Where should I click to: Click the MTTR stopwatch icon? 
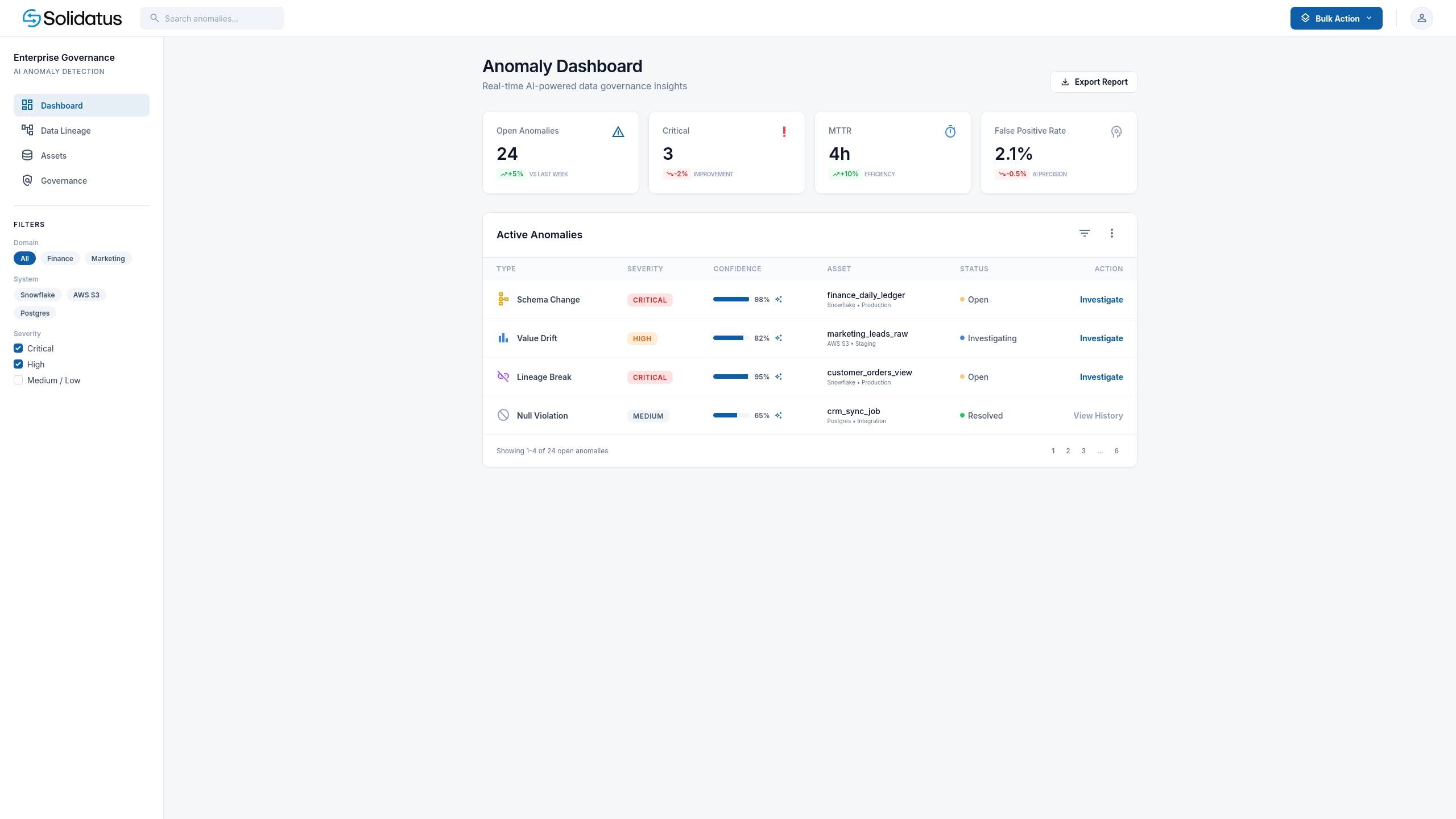(x=950, y=131)
